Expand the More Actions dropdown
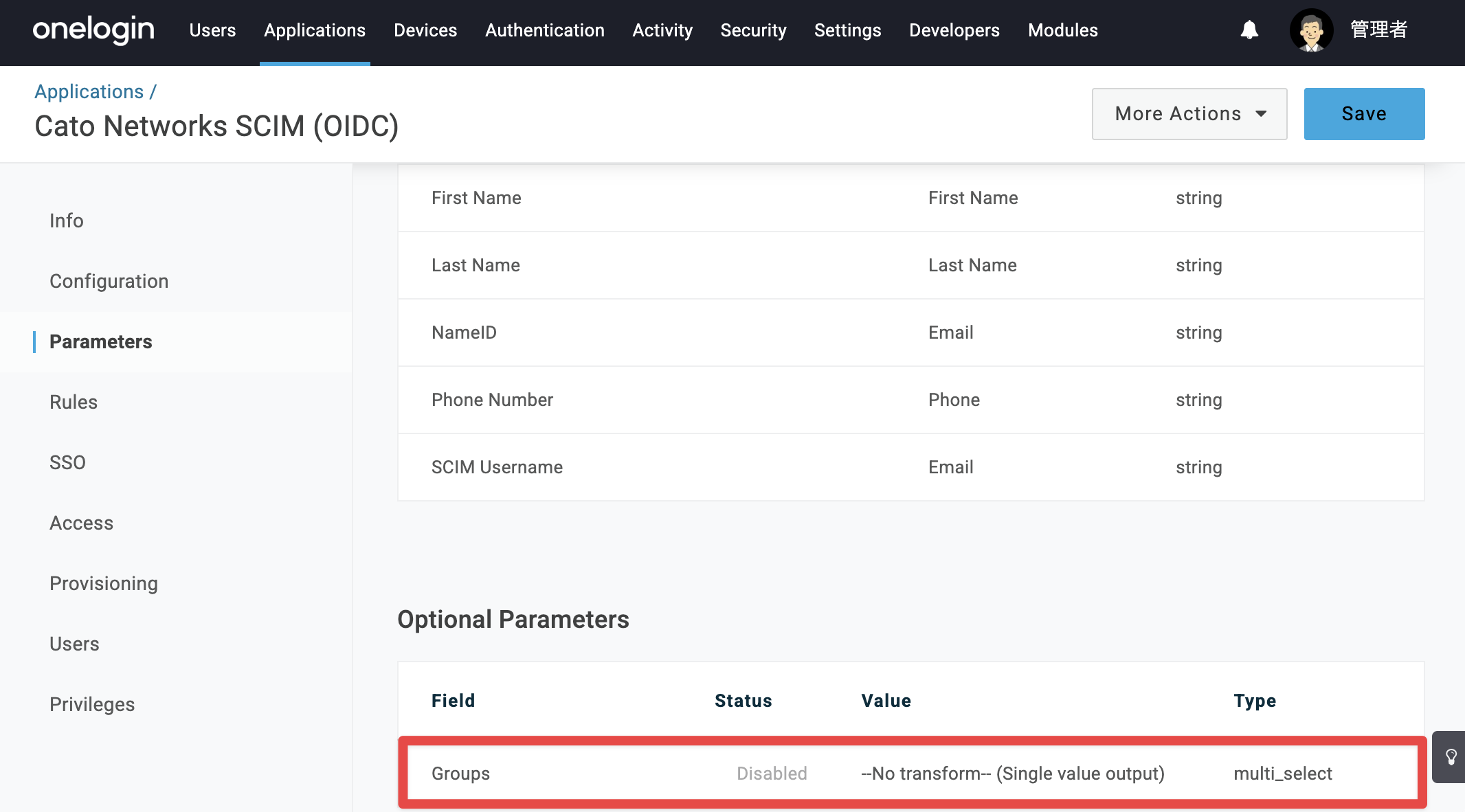 (x=1189, y=114)
